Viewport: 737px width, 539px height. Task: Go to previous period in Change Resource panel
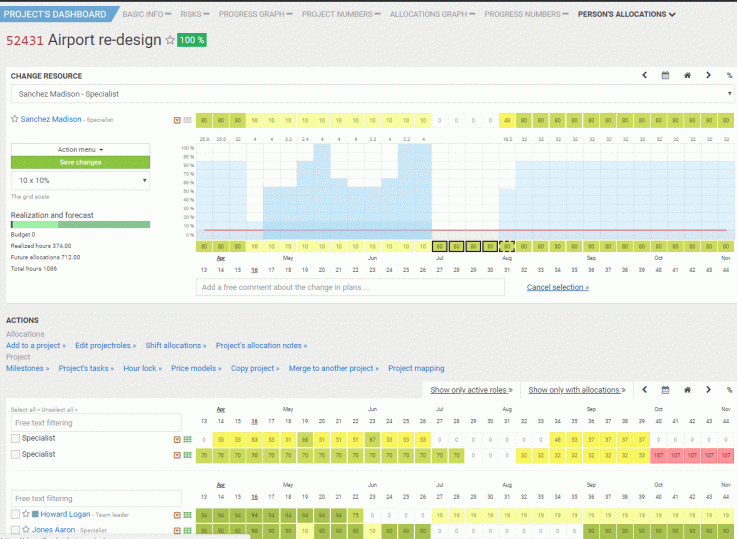pyautogui.click(x=644, y=75)
